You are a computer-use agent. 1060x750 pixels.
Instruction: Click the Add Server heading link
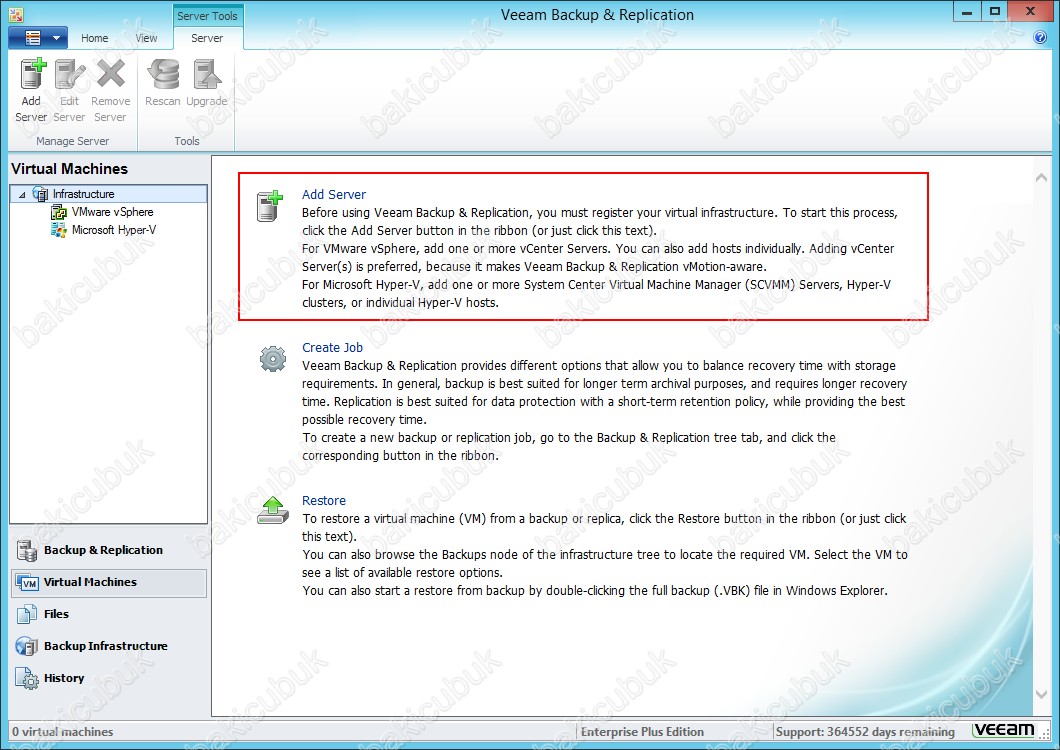[x=334, y=194]
